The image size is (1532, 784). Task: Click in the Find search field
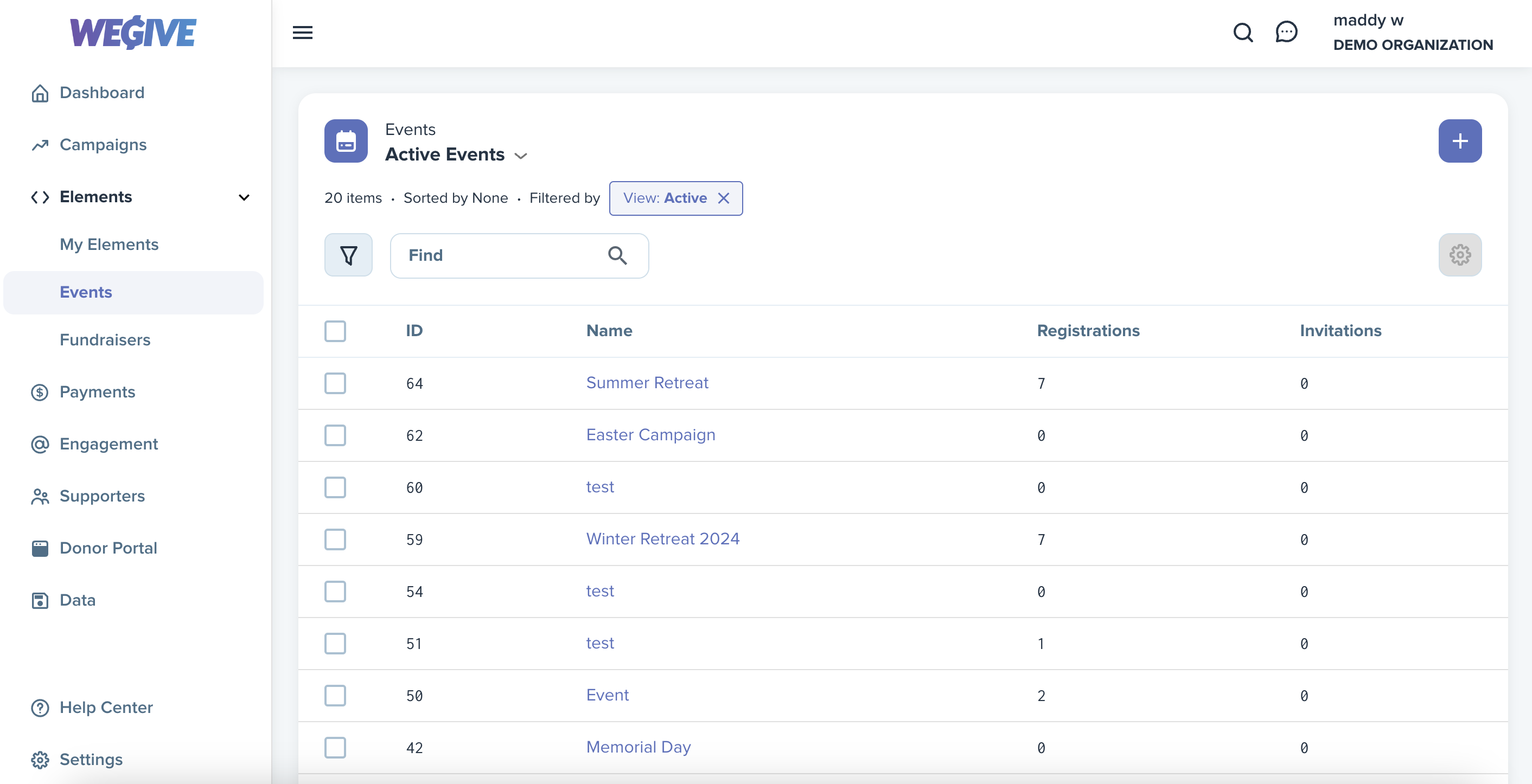coord(519,255)
